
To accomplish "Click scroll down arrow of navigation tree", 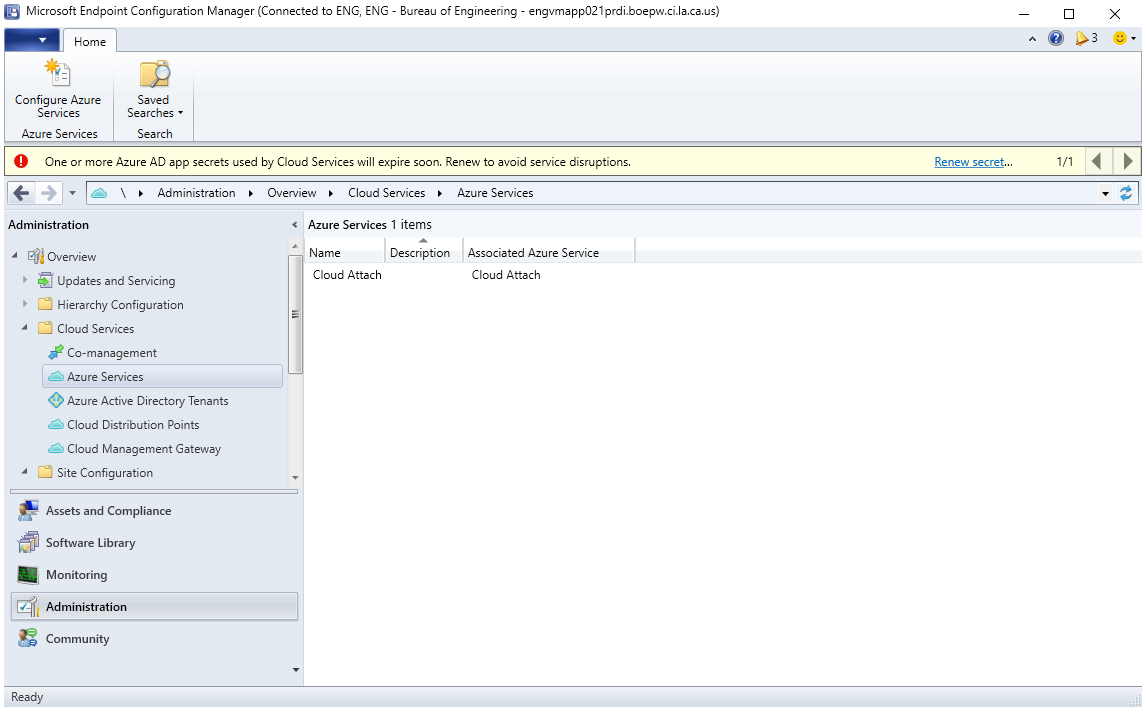I will pos(295,477).
